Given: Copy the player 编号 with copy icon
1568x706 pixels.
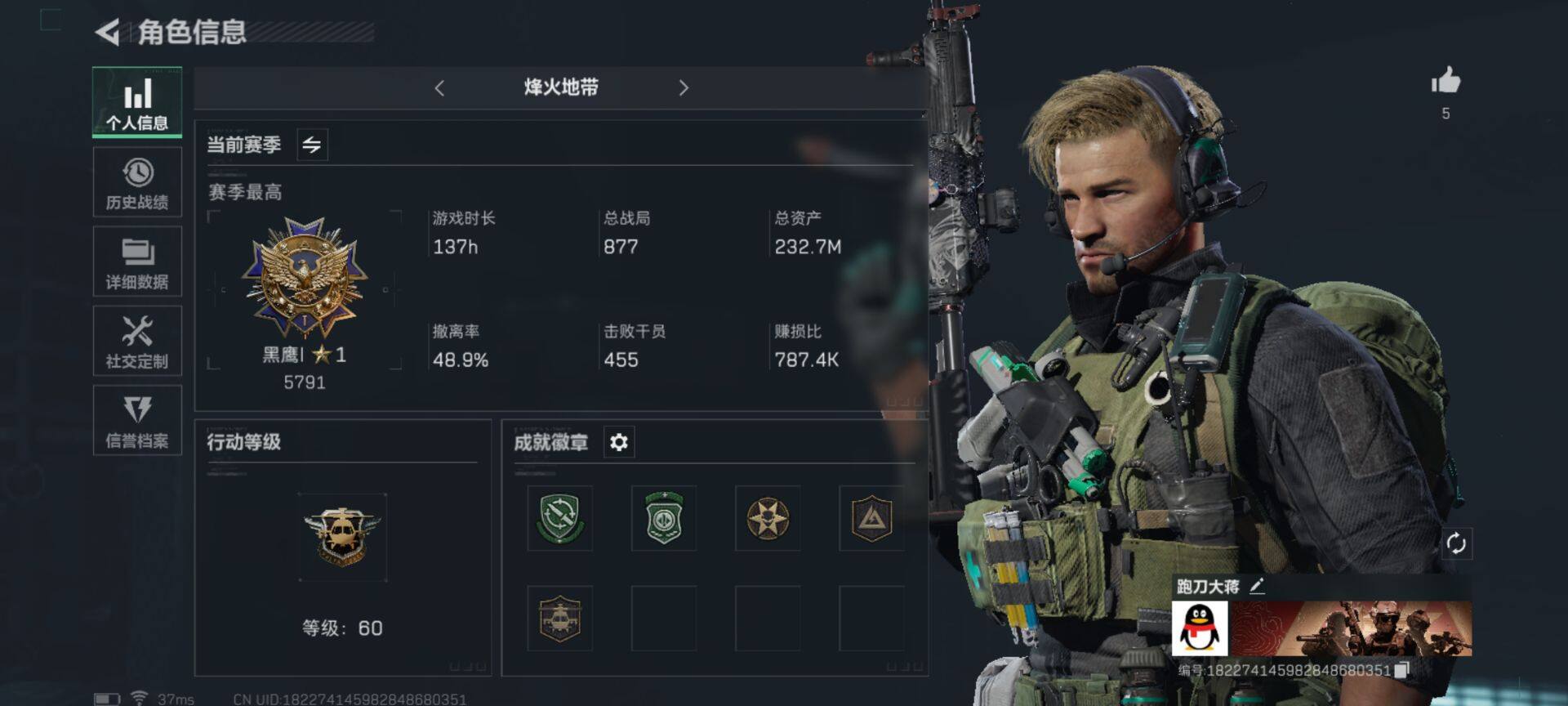Looking at the screenshot, I should tap(1401, 670).
